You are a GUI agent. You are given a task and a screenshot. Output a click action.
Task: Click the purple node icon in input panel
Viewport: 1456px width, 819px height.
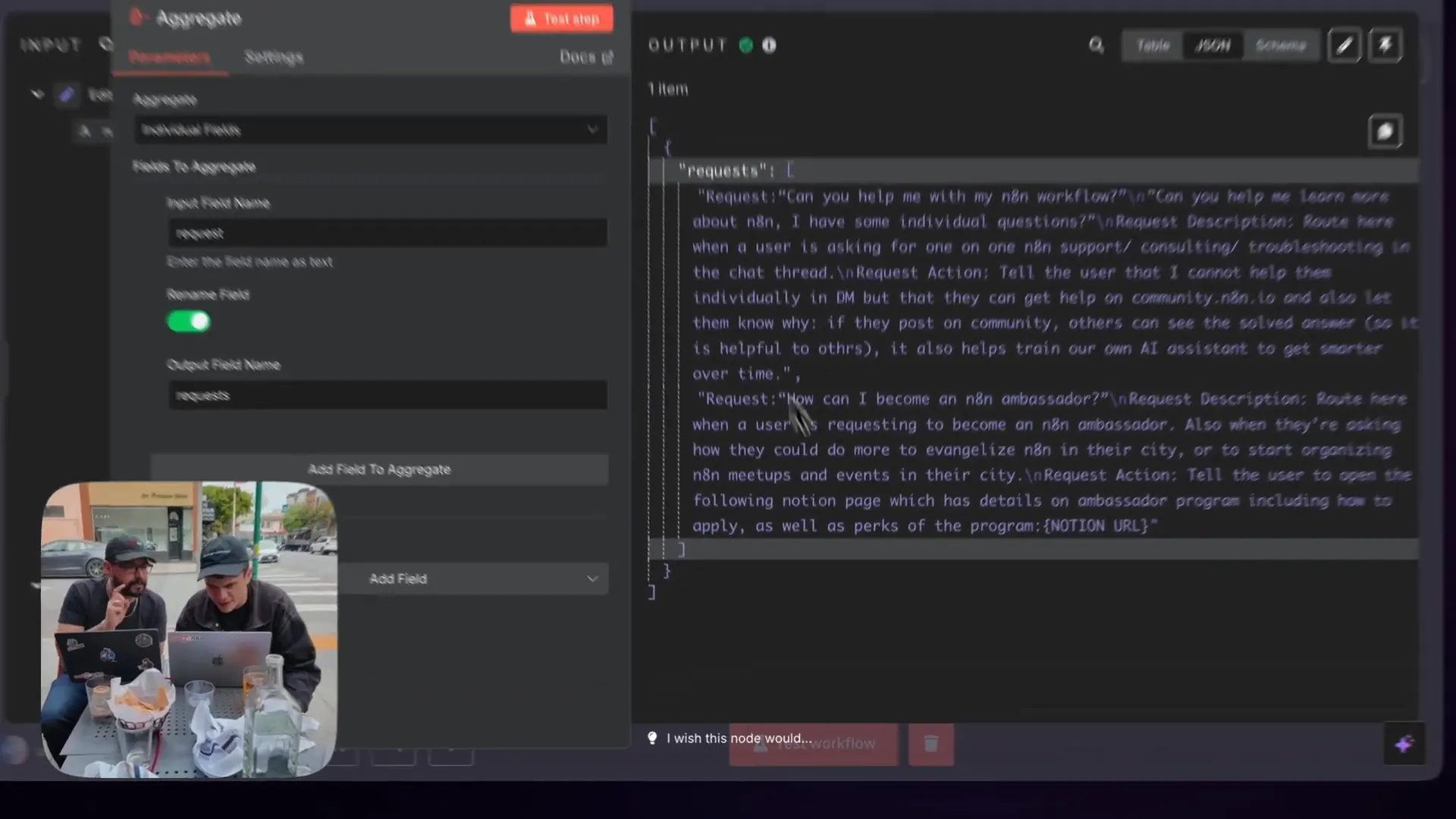point(67,95)
